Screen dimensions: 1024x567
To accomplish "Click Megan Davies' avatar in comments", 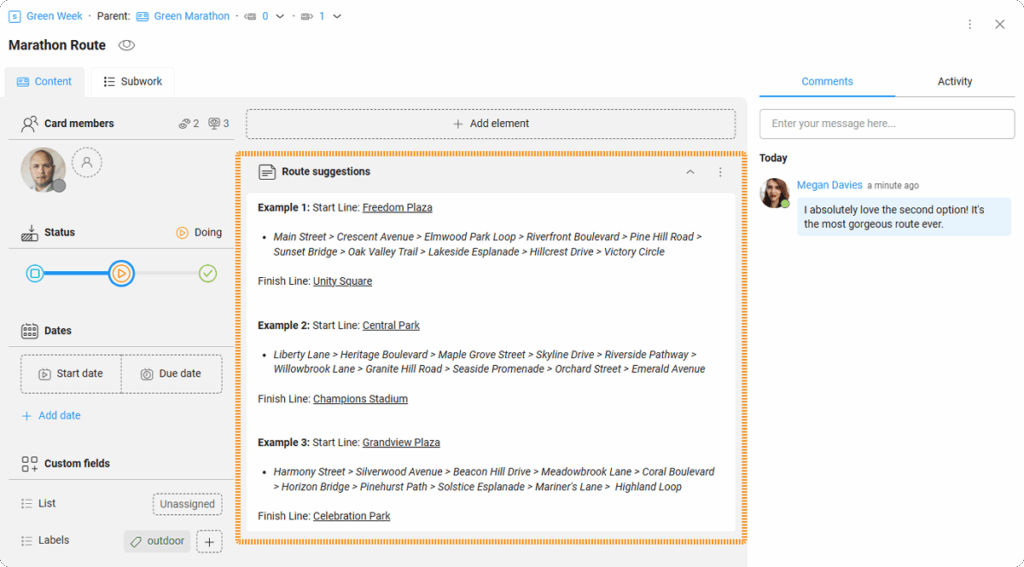I will [x=775, y=193].
